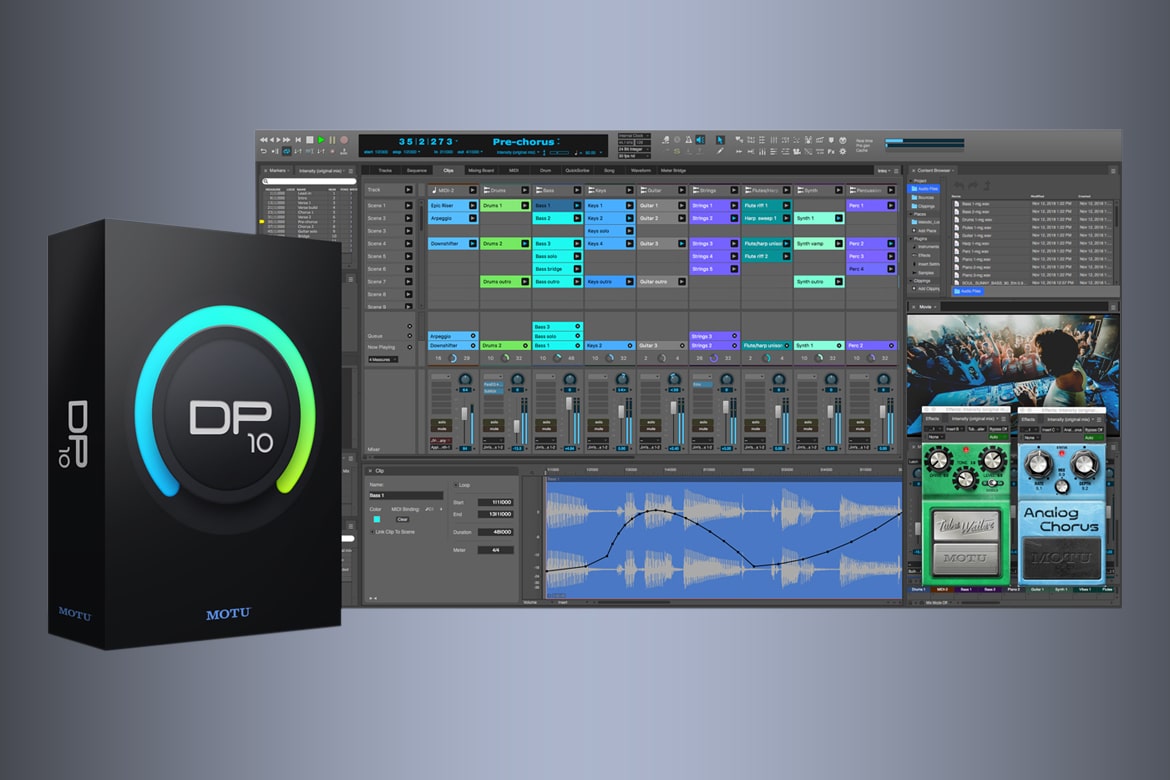1170x780 pixels.
Task: Click the red Record transport button
Action: [x=344, y=140]
